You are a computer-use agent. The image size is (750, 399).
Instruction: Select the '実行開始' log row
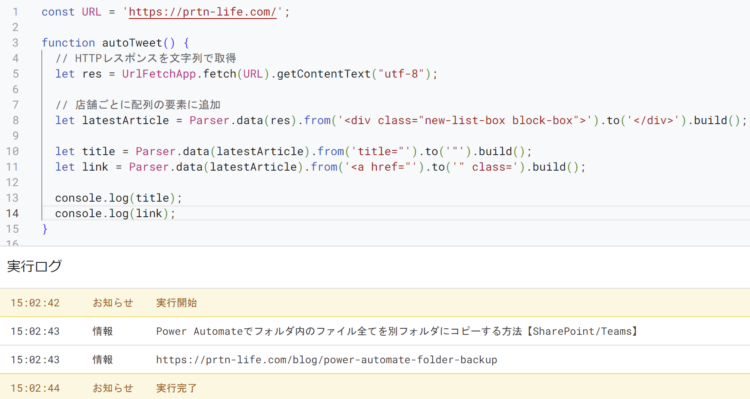point(375,302)
